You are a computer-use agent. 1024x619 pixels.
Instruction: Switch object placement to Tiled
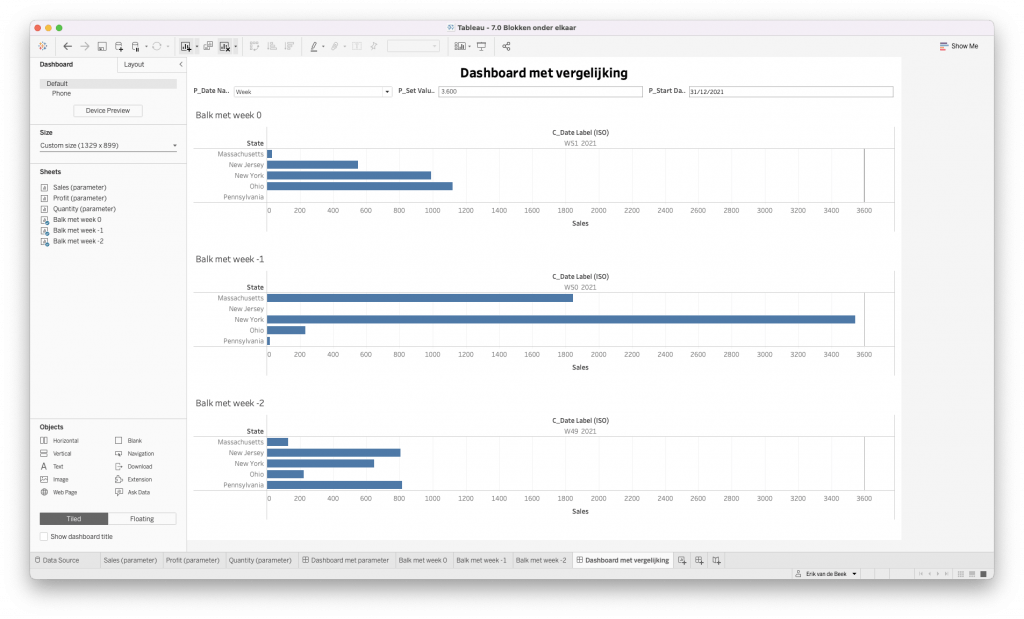(74, 519)
